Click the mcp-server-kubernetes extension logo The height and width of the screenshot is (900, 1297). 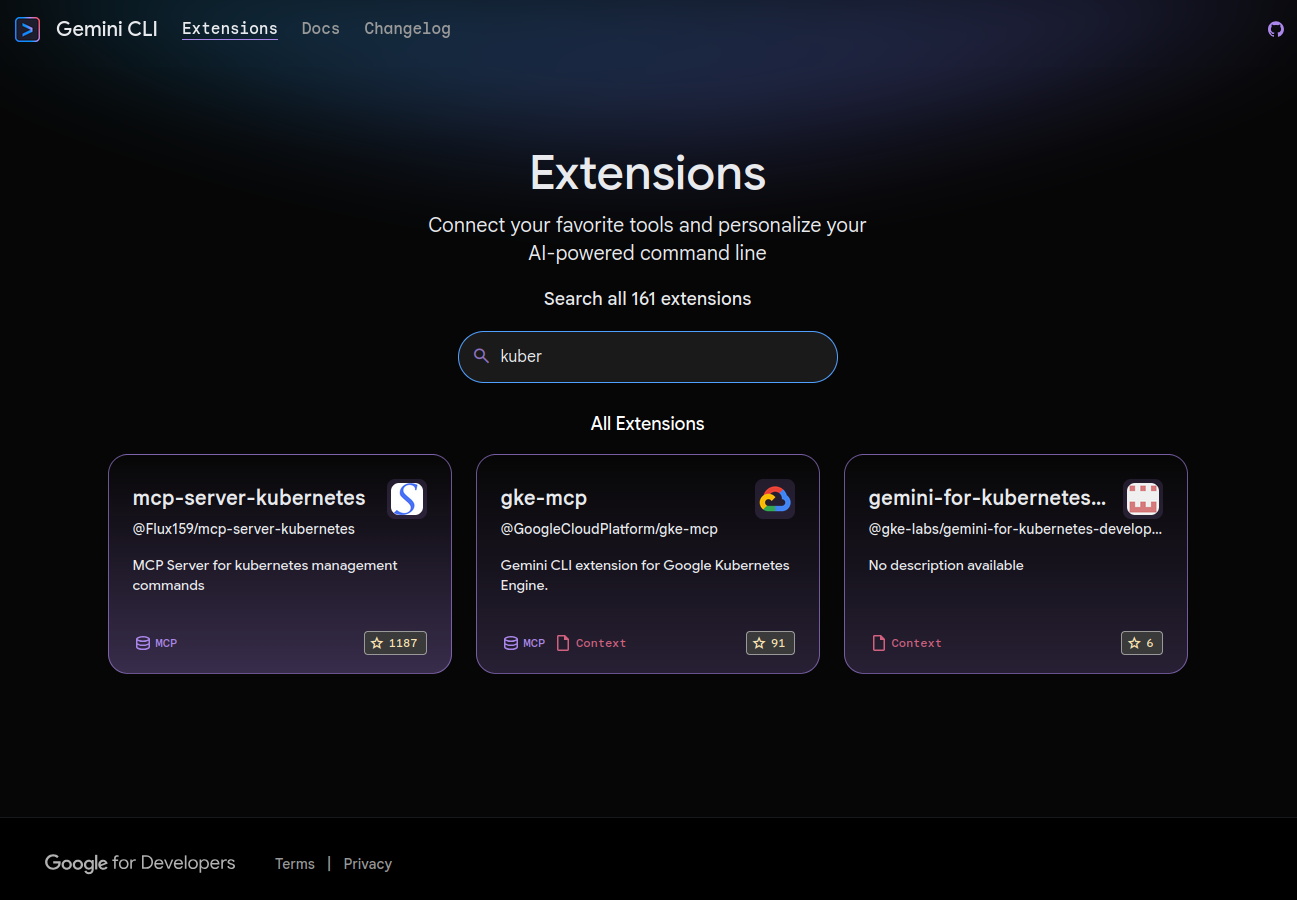[407, 499]
